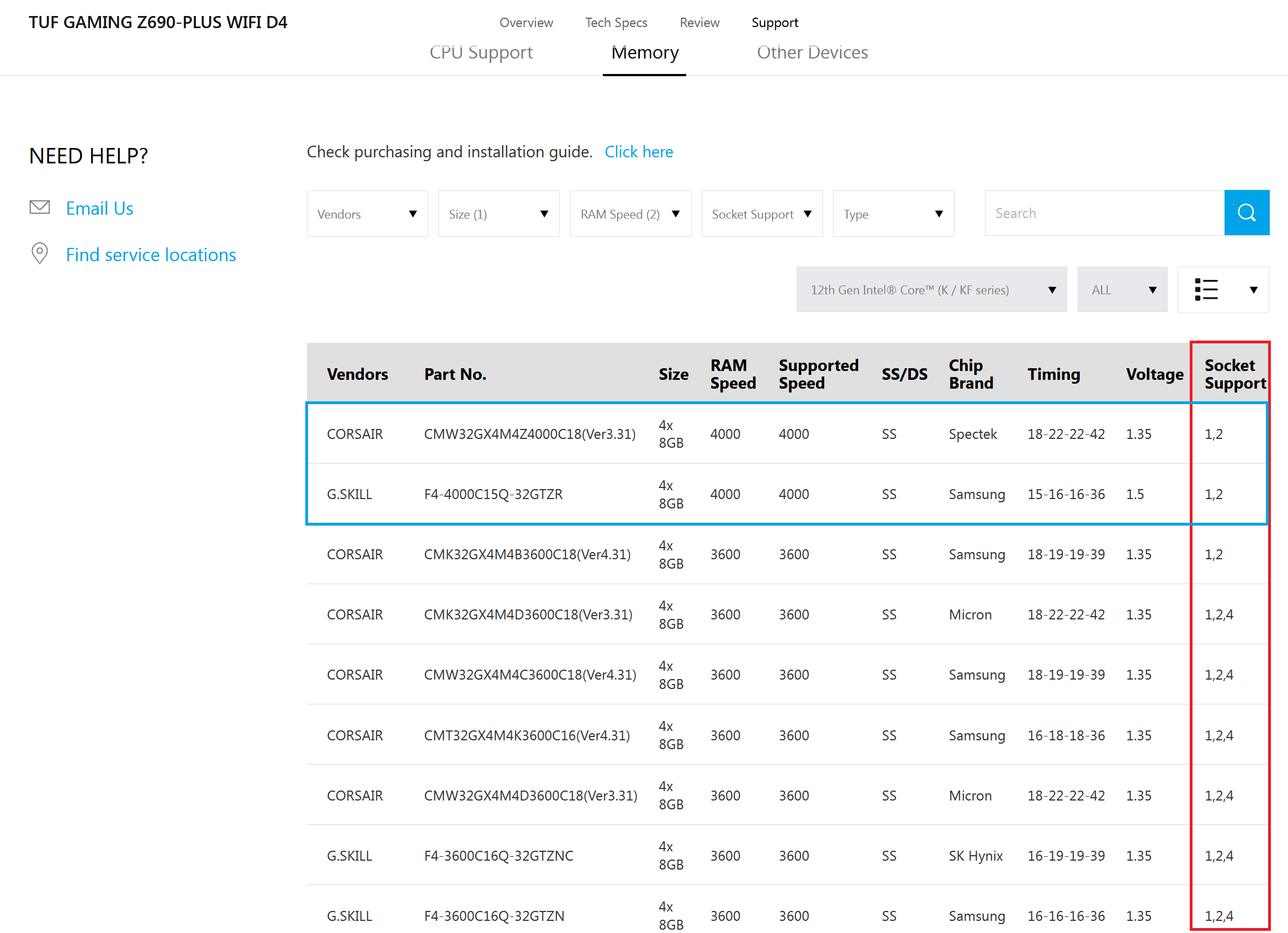
Task: Open the Type filter dropdown
Action: (x=893, y=214)
